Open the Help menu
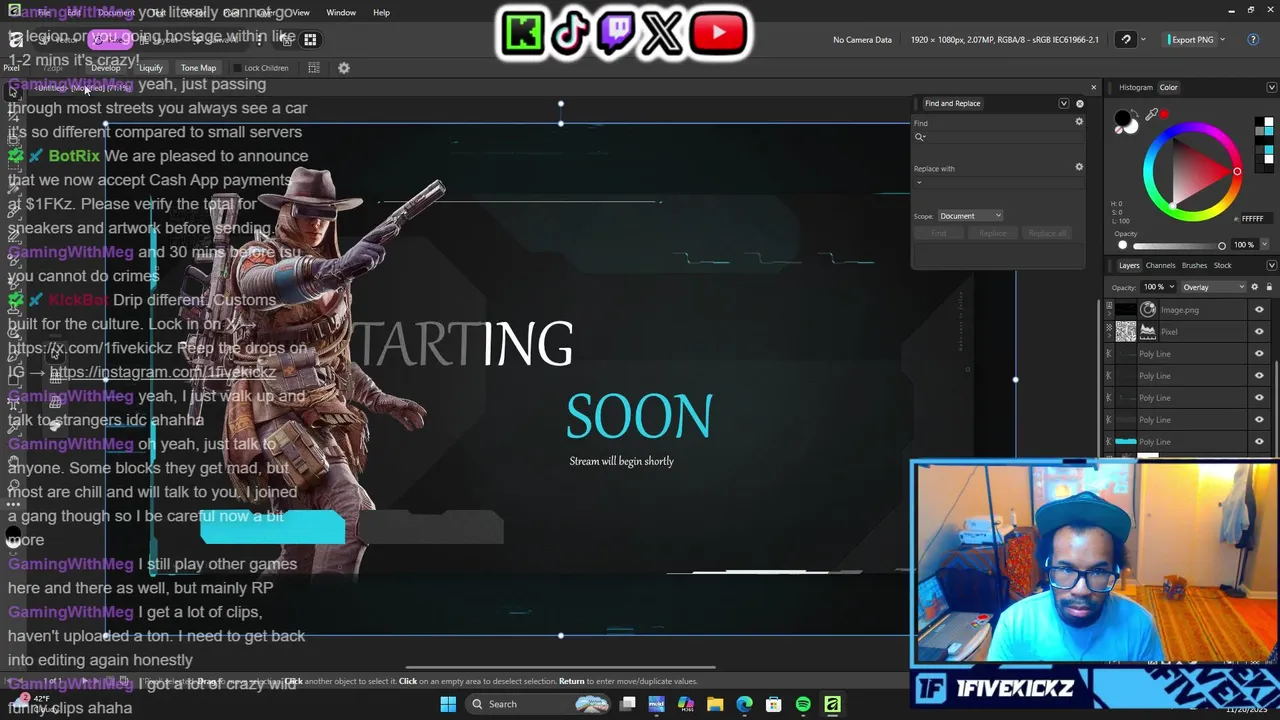Screen dimensions: 1280x720 [381, 12]
